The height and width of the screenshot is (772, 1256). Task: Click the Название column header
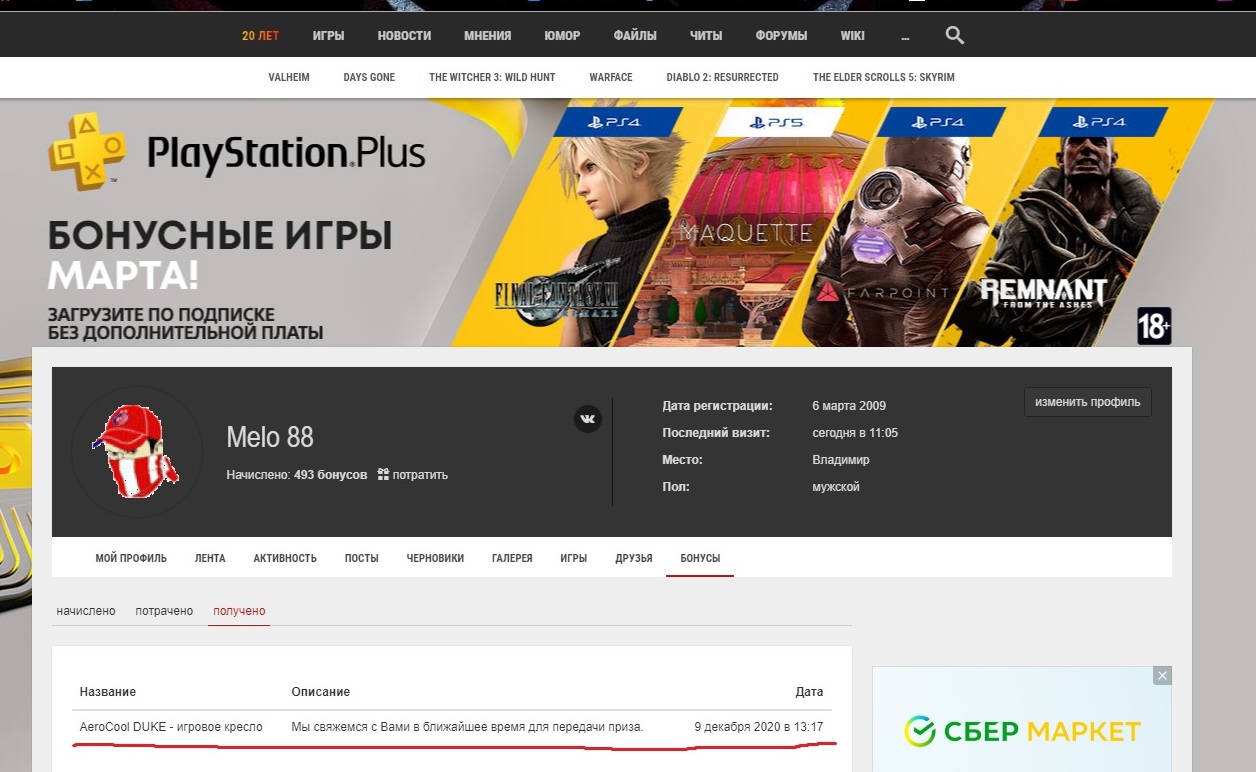[108, 692]
